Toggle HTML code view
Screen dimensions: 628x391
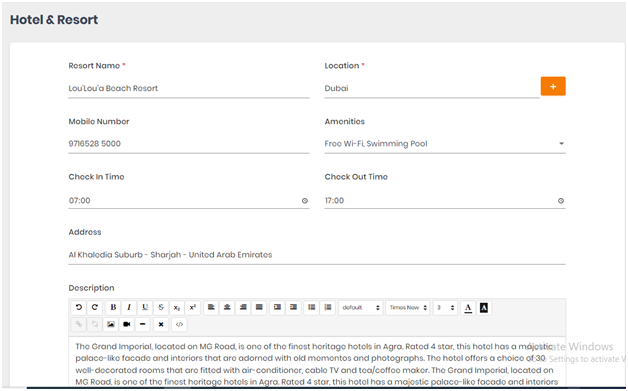pos(179,324)
